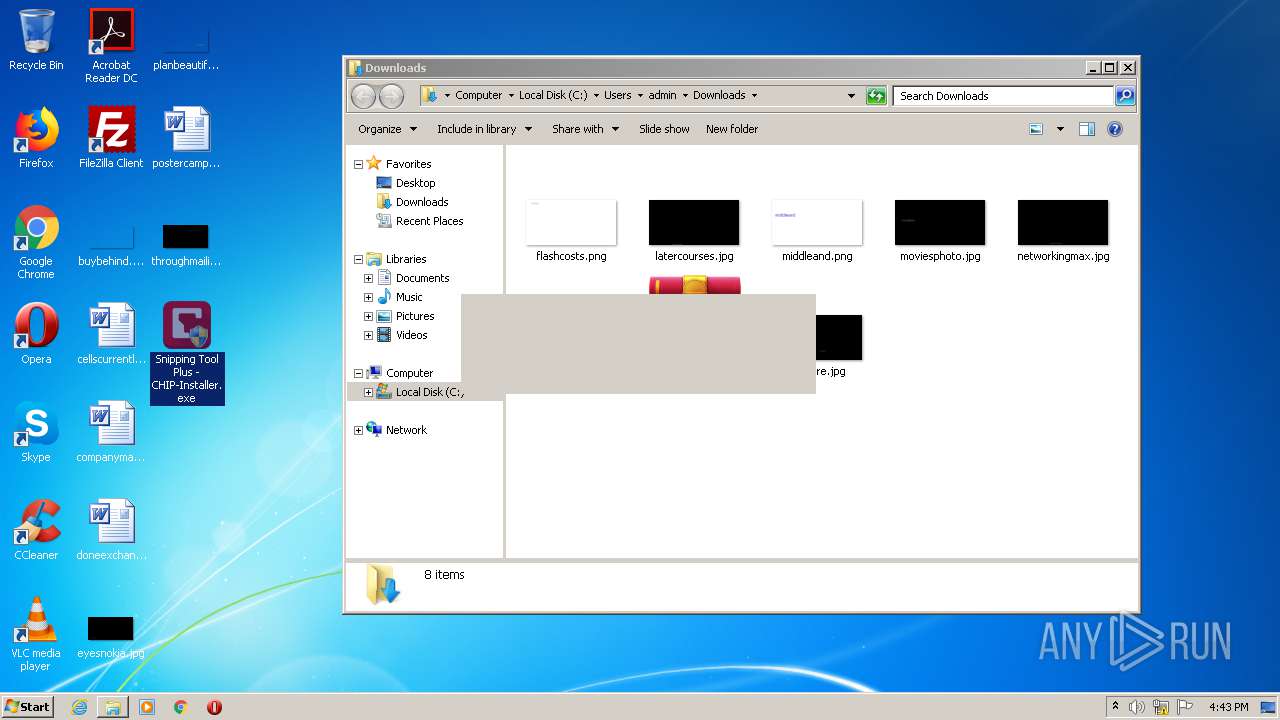Screen dimensions: 1280x720
Task: Select the cellscurrentl Word document icon
Action: coord(111,334)
